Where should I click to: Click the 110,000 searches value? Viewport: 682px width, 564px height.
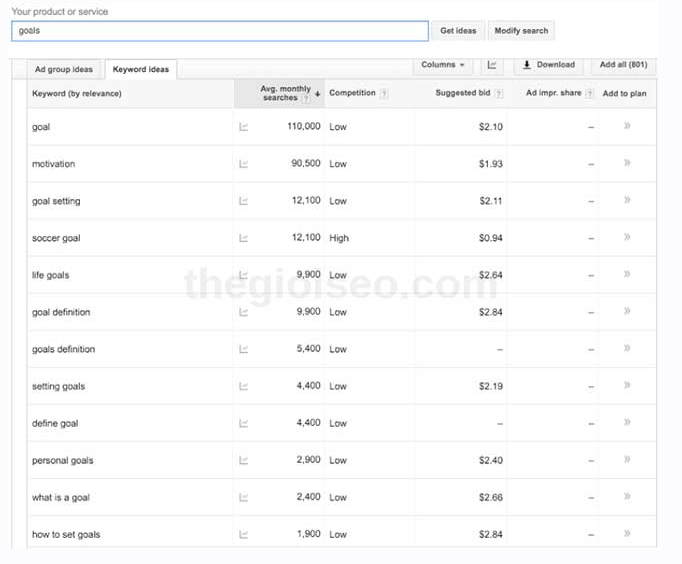tap(304, 126)
